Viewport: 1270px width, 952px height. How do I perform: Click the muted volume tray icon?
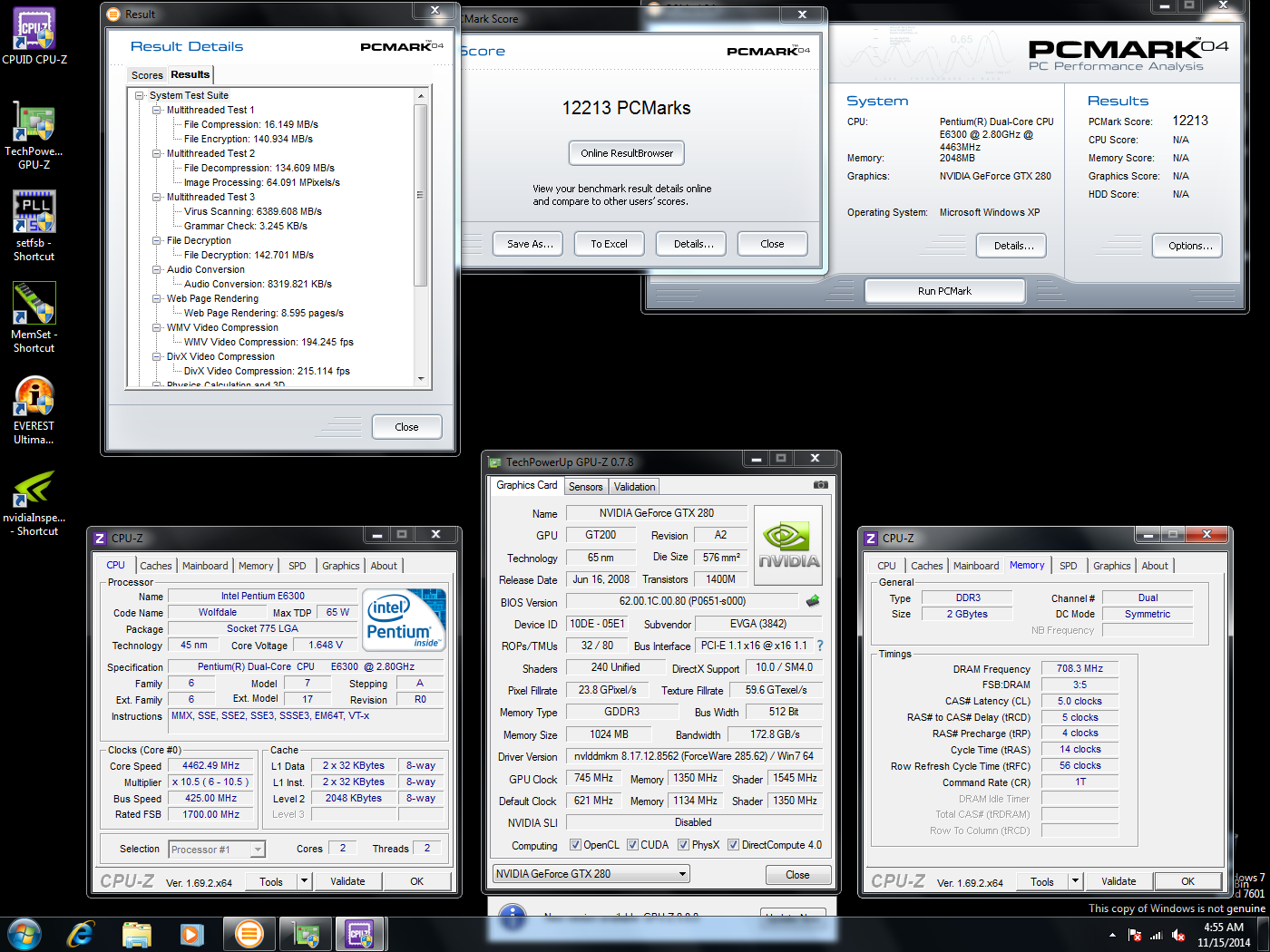[x=1177, y=935]
